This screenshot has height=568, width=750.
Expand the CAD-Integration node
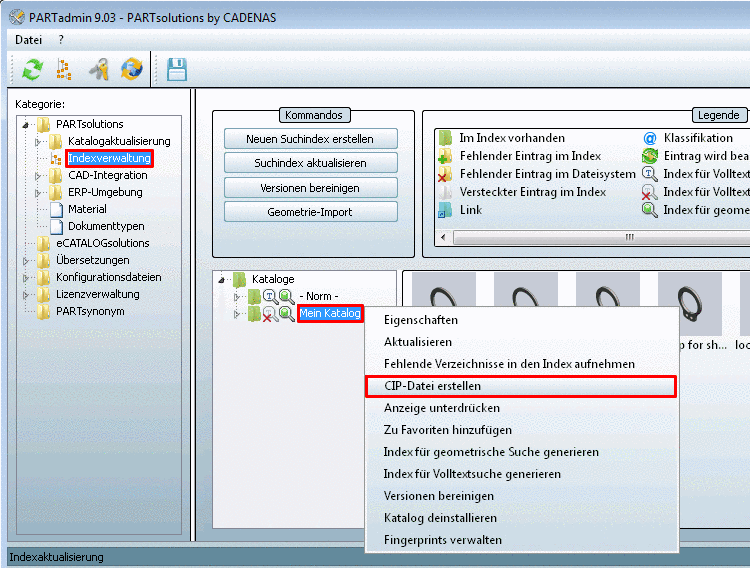point(38,176)
